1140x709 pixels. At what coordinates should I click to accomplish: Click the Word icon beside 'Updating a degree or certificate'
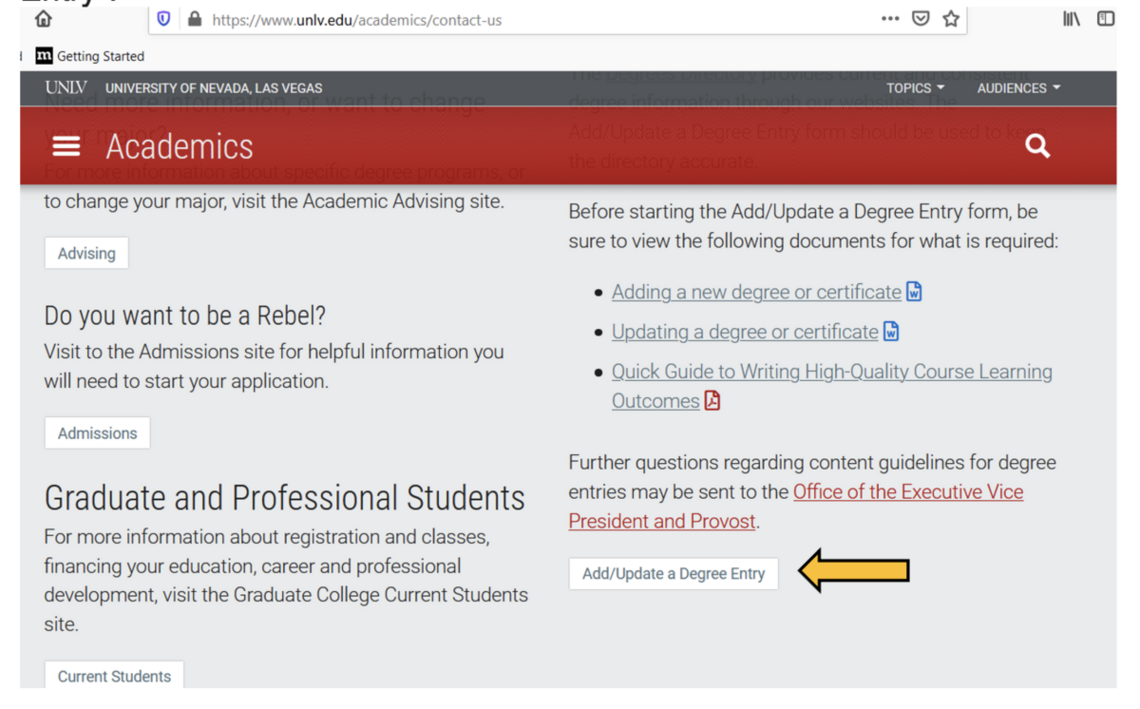coord(890,331)
